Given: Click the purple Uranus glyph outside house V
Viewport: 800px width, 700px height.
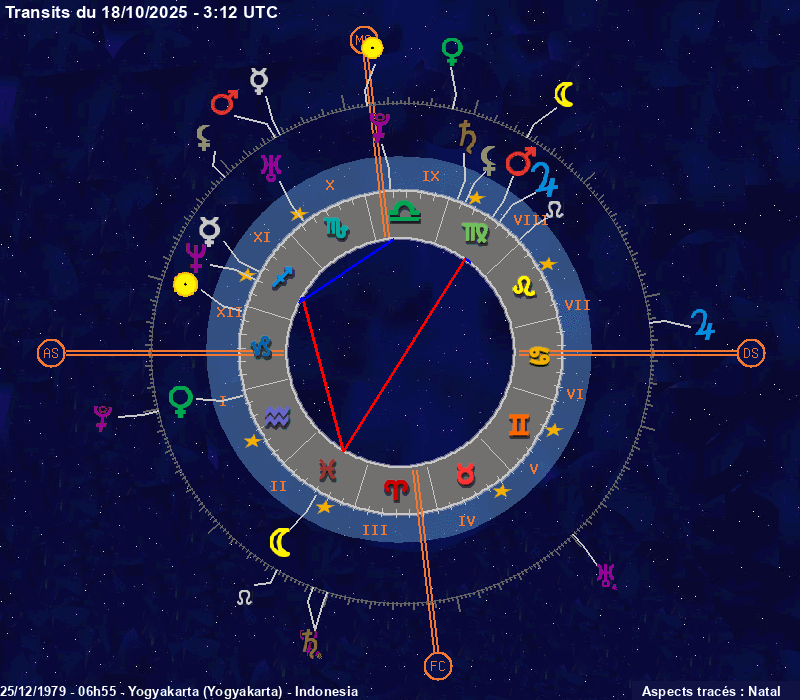Looking at the screenshot, I should (606, 575).
